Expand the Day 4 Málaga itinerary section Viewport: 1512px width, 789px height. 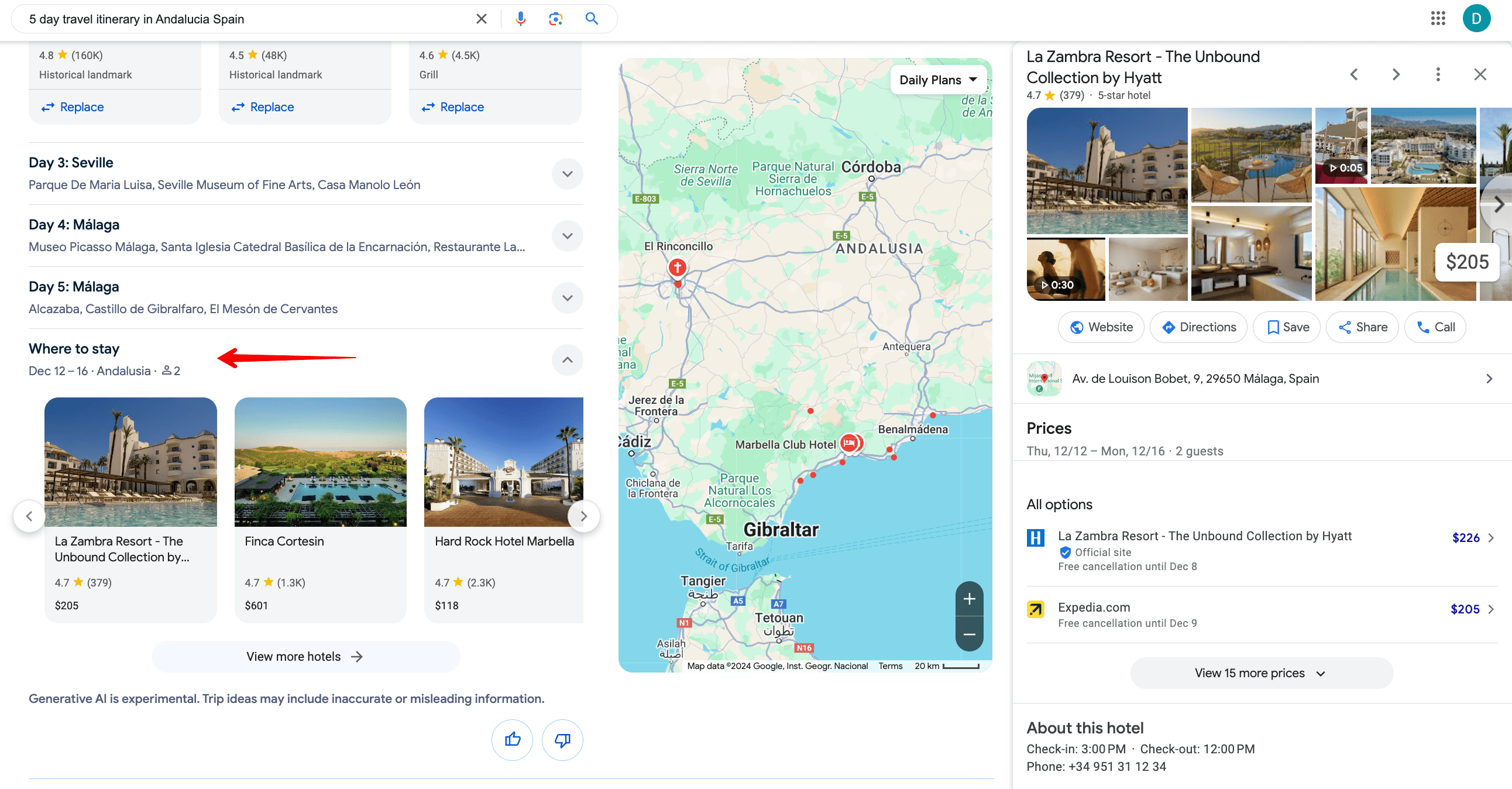click(x=568, y=235)
